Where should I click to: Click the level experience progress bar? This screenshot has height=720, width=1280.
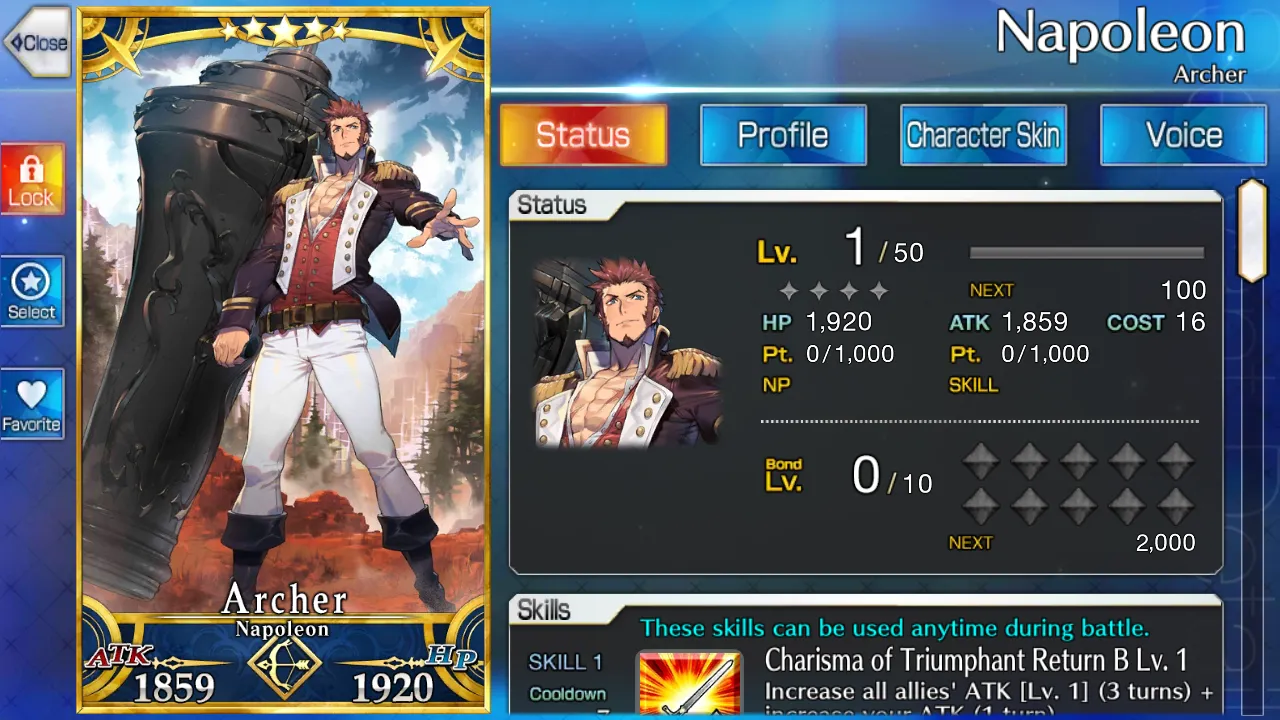(1087, 253)
